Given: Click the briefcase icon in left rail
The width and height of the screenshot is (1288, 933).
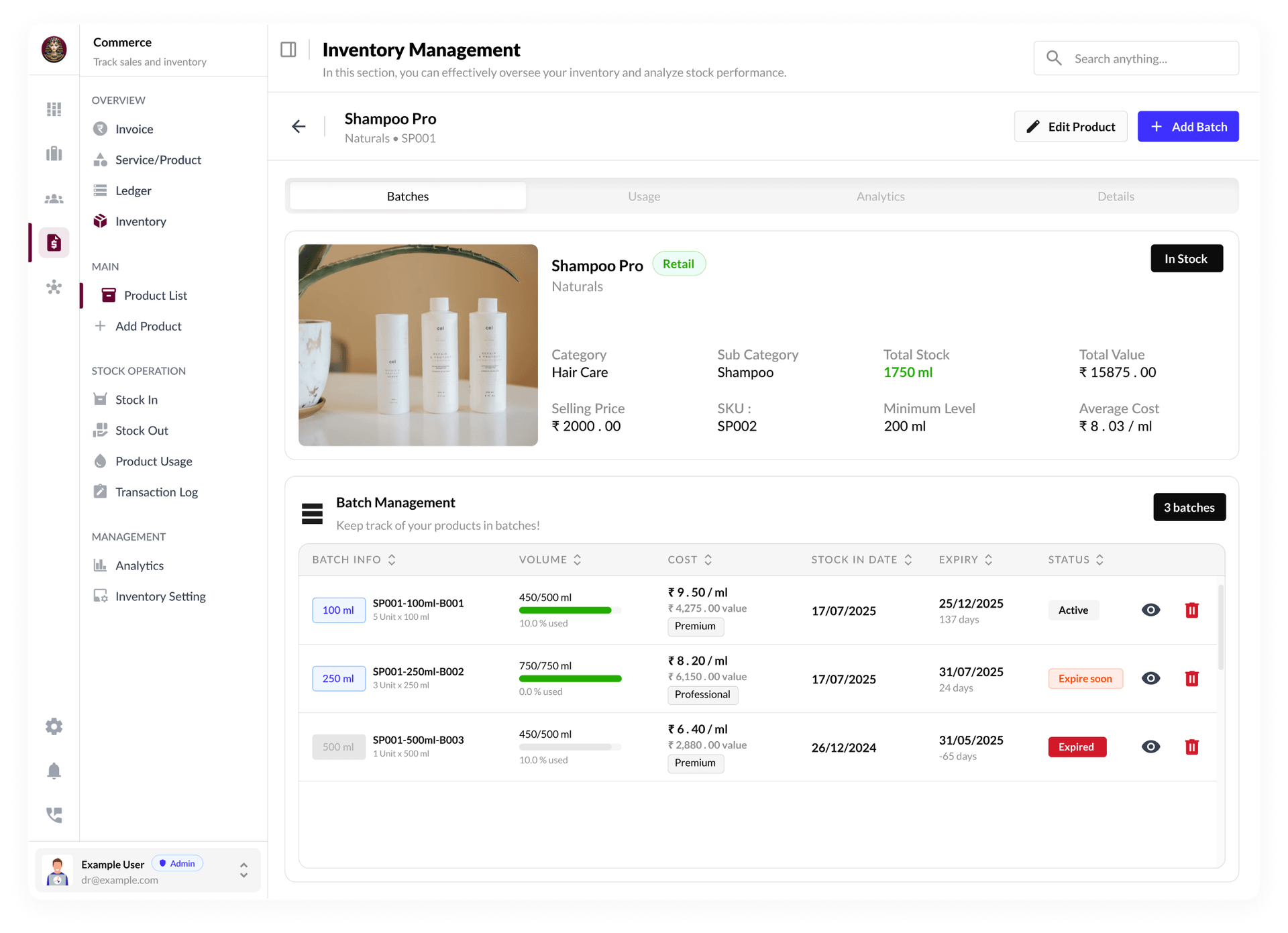Looking at the screenshot, I should [x=54, y=154].
